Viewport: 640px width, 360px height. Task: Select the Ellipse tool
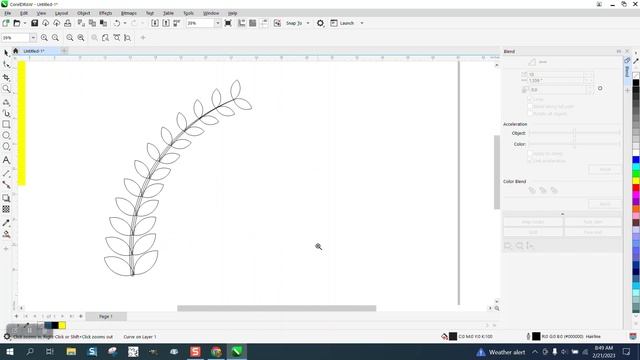point(6,135)
